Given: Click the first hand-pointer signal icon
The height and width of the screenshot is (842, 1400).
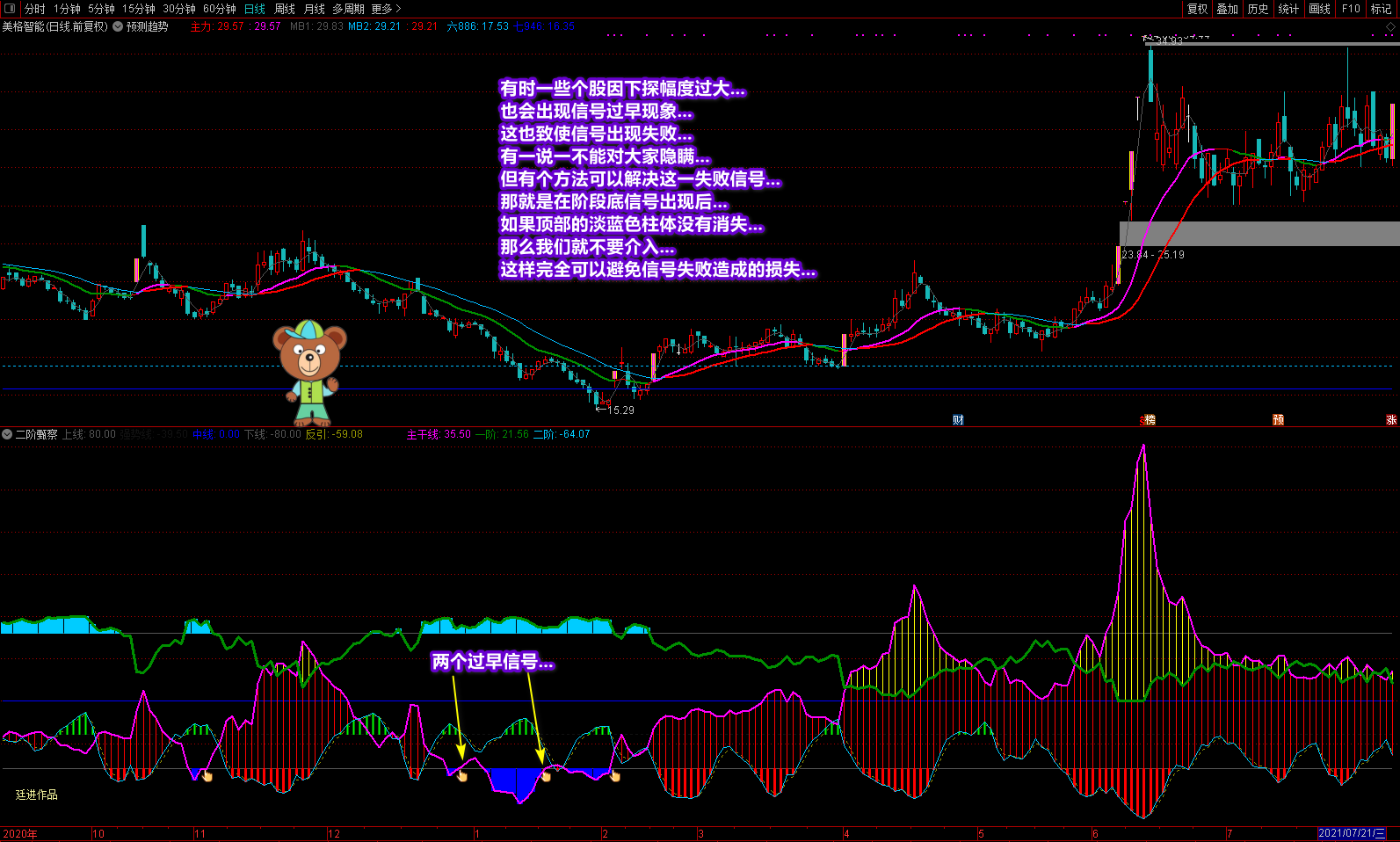Looking at the screenshot, I should 207,775.
